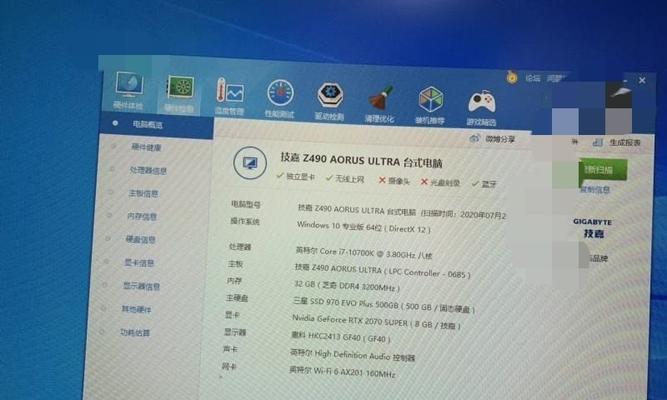Click the 网卡 row label
667x400 pixels.
point(229,366)
